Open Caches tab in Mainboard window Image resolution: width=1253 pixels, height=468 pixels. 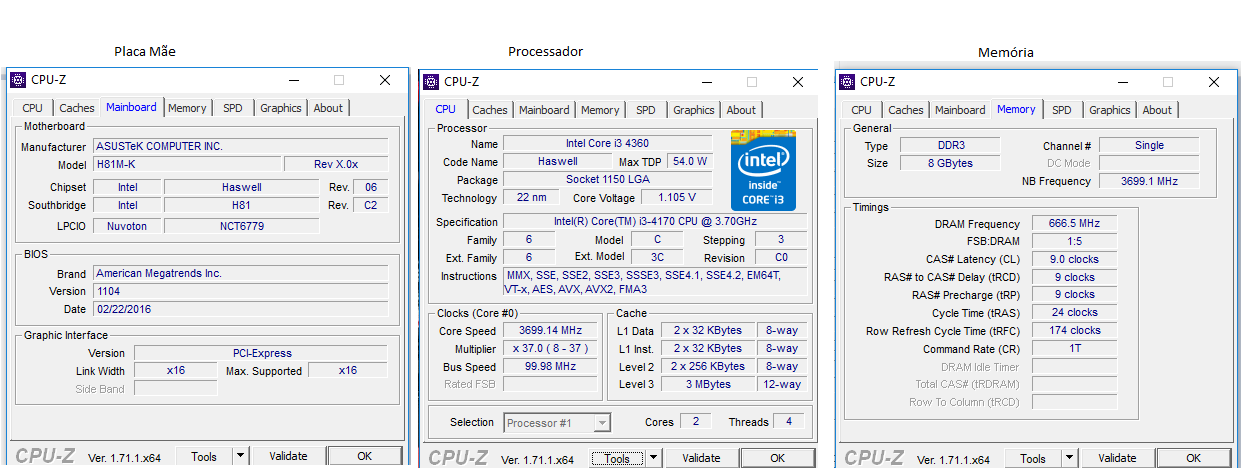tap(76, 108)
